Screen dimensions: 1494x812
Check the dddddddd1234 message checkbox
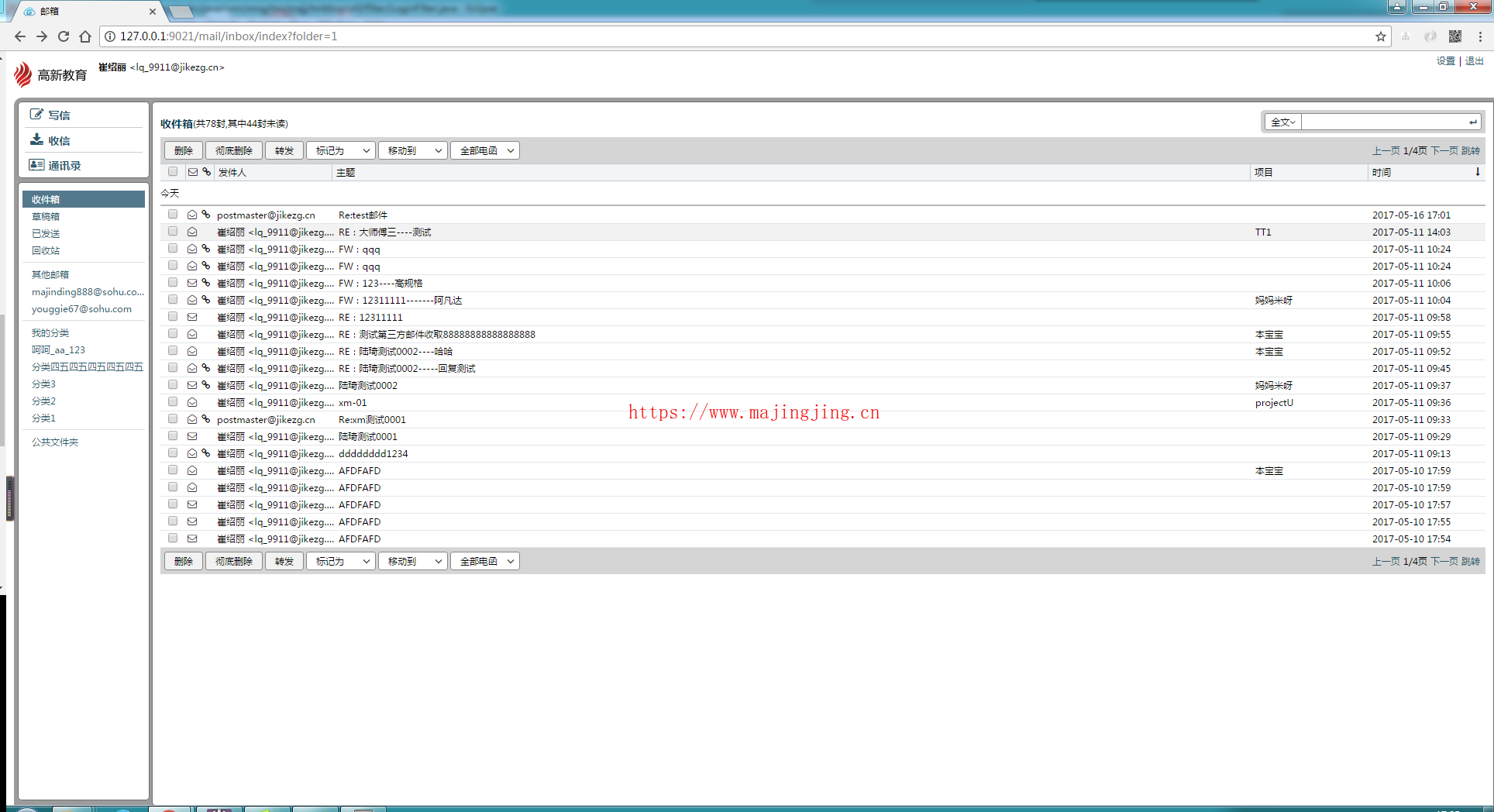[x=173, y=453]
